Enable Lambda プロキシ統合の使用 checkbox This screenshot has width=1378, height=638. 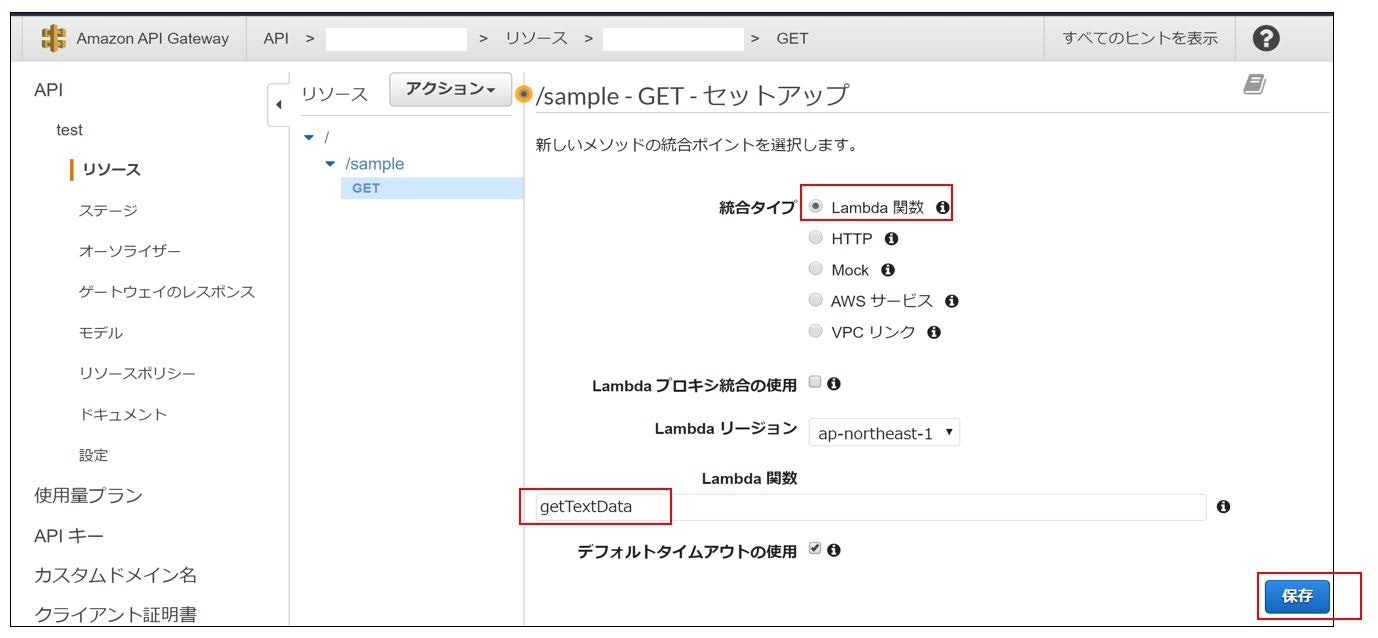(815, 382)
